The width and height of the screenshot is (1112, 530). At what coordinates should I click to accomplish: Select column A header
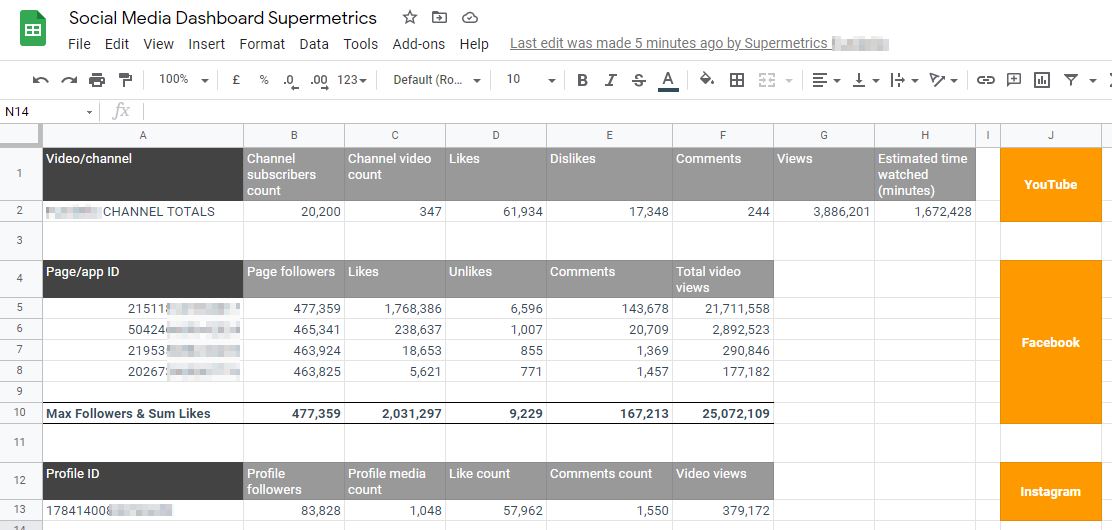click(143, 136)
